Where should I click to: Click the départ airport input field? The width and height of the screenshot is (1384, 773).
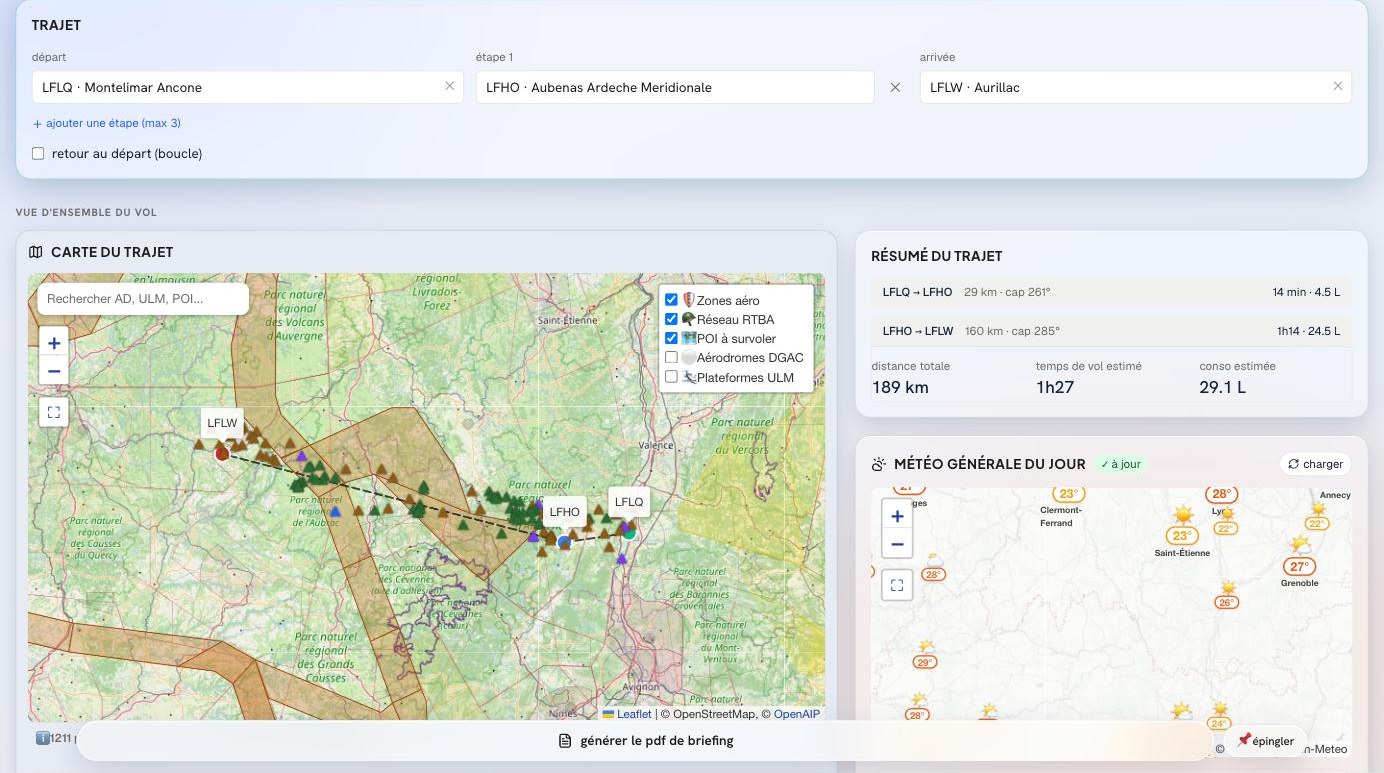[x=247, y=87]
